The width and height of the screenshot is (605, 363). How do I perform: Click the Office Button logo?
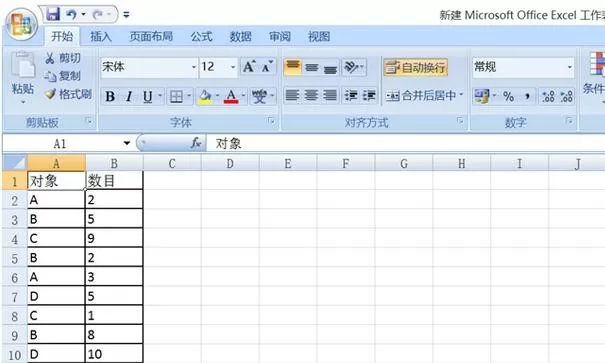click(22, 24)
